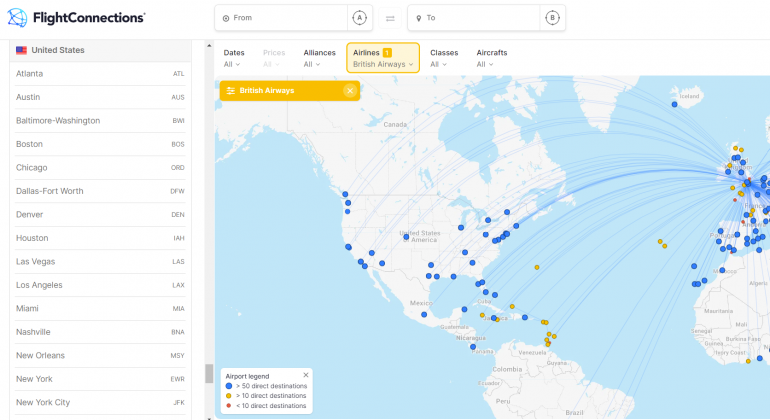Screen dimensions: 770x420
Task: Click the sidebar scrollbar thumb
Action: click(x=209, y=373)
